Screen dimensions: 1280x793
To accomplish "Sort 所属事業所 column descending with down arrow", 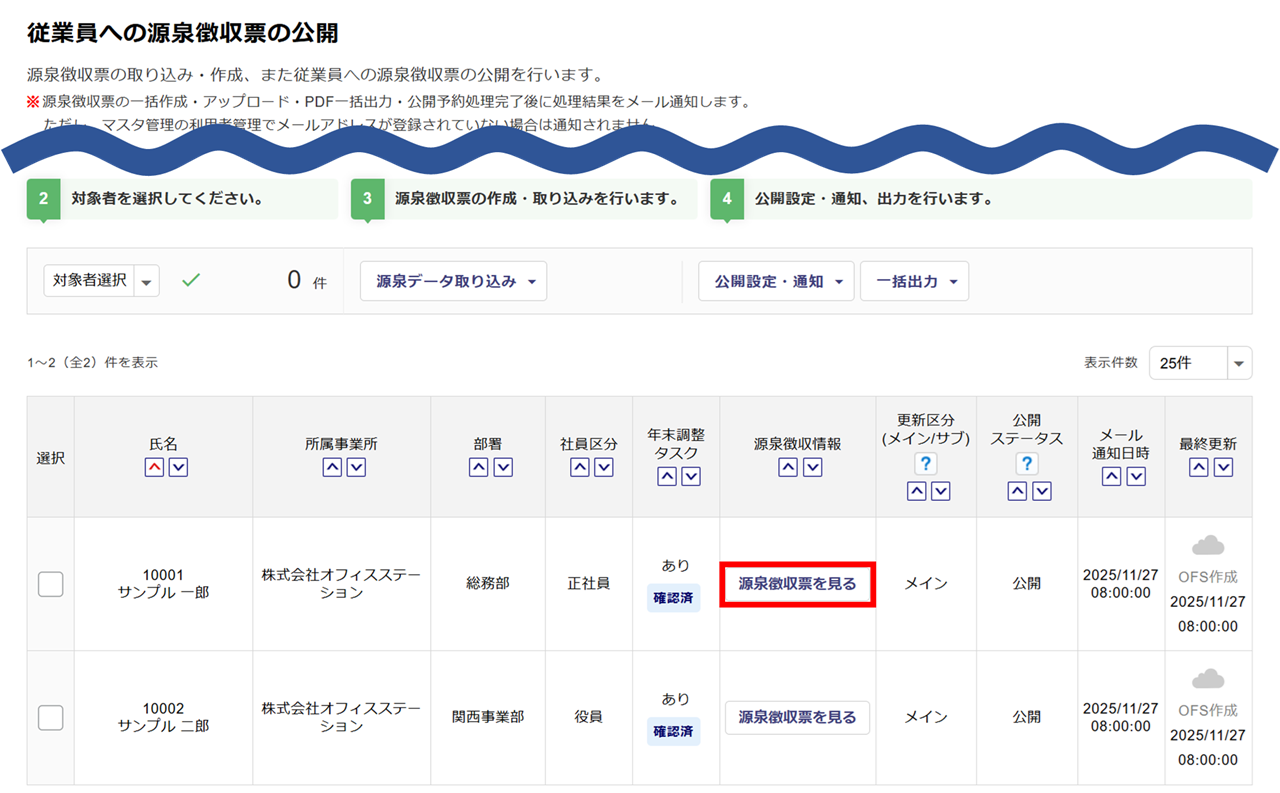I will click(356, 467).
